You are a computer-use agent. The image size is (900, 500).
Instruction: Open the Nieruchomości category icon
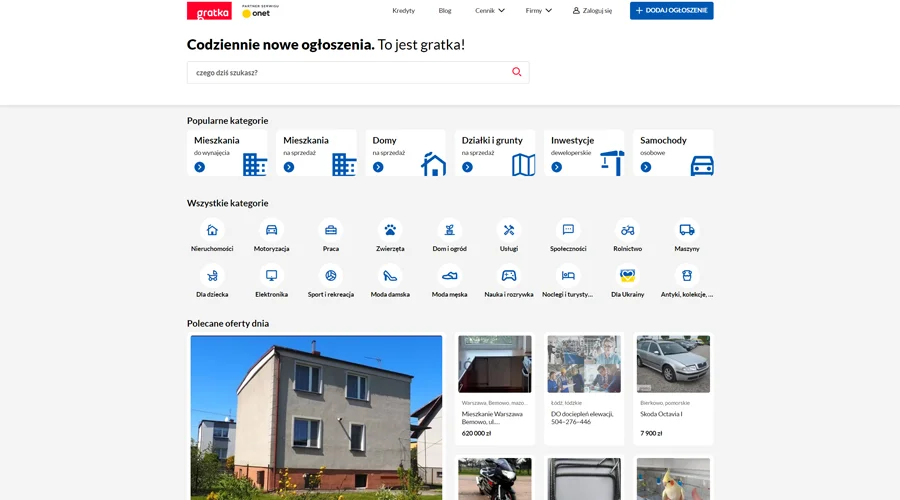pyautogui.click(x=212, y=230)
